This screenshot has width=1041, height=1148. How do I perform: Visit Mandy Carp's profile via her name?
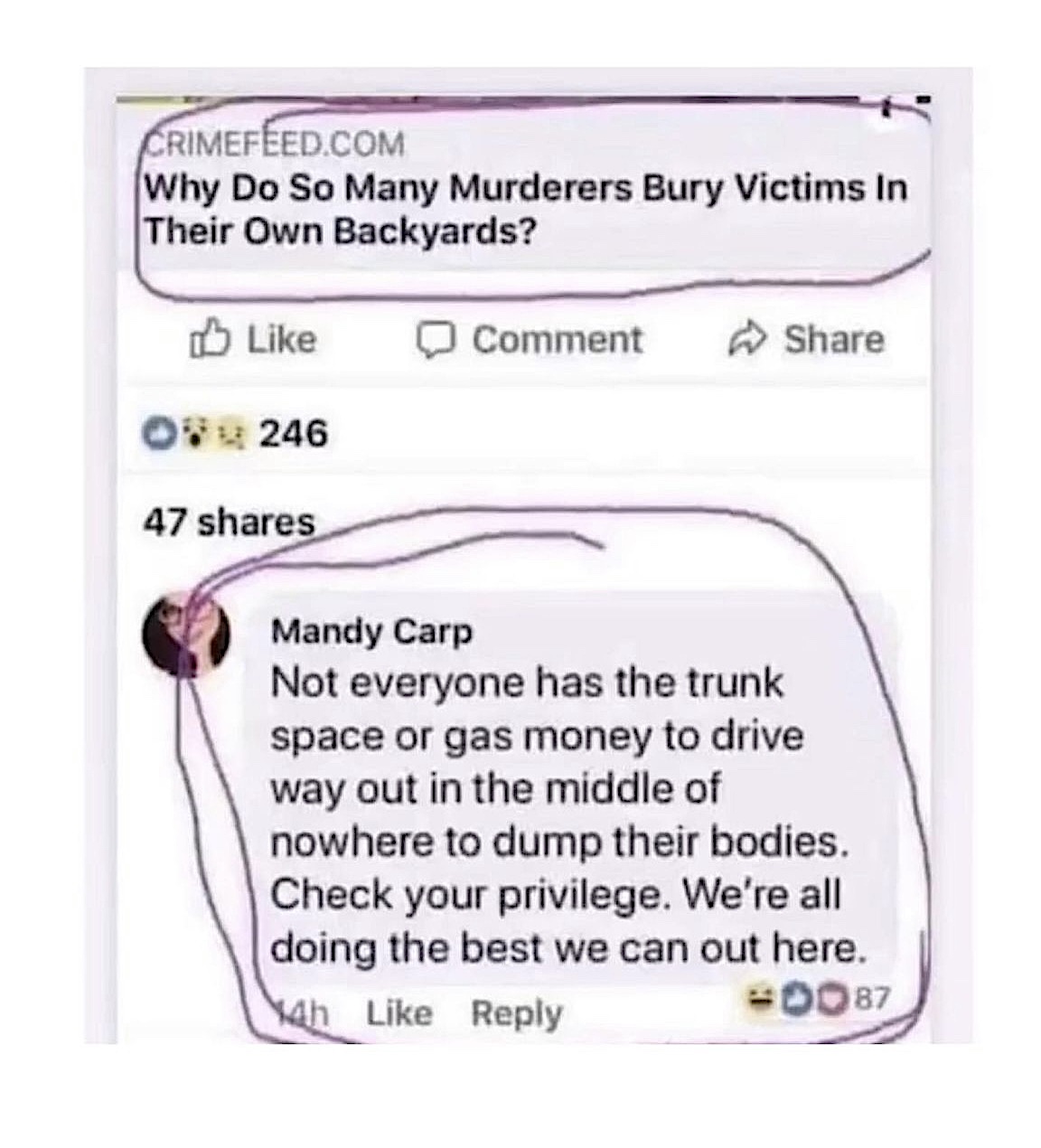[x=371, y=631]
